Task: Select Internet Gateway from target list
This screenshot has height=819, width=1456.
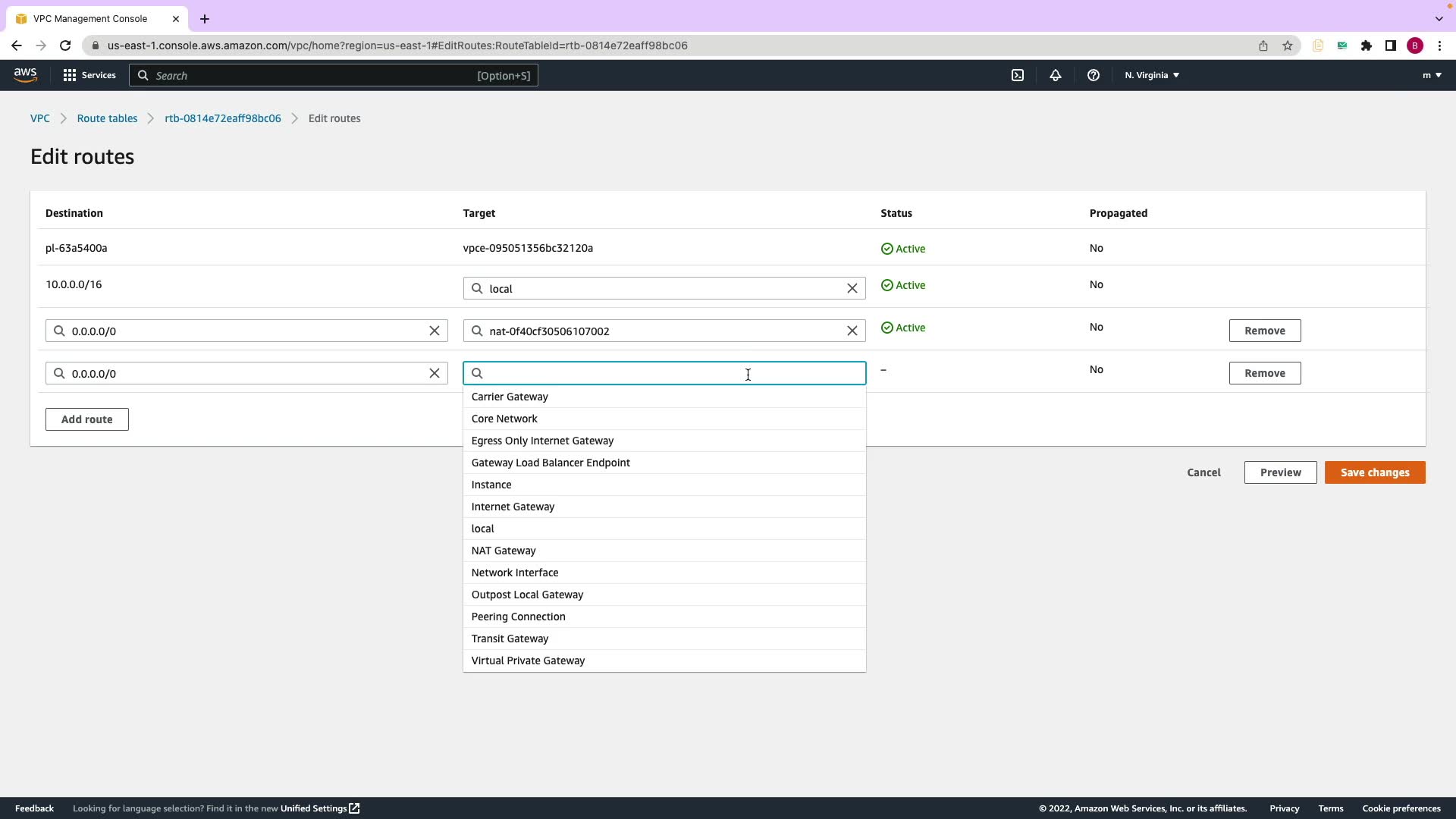Action: pyautogui.click(x=513, y=507)
